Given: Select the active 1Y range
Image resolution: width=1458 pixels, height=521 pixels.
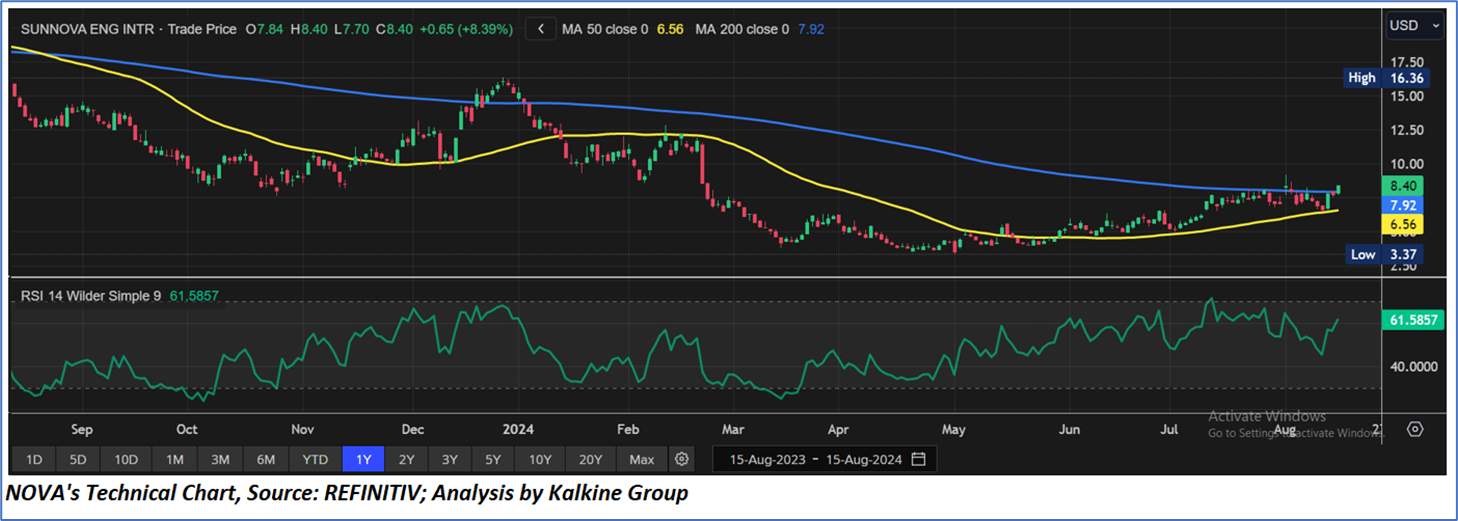Looking at the screenshot, I should tap(363, 459).
